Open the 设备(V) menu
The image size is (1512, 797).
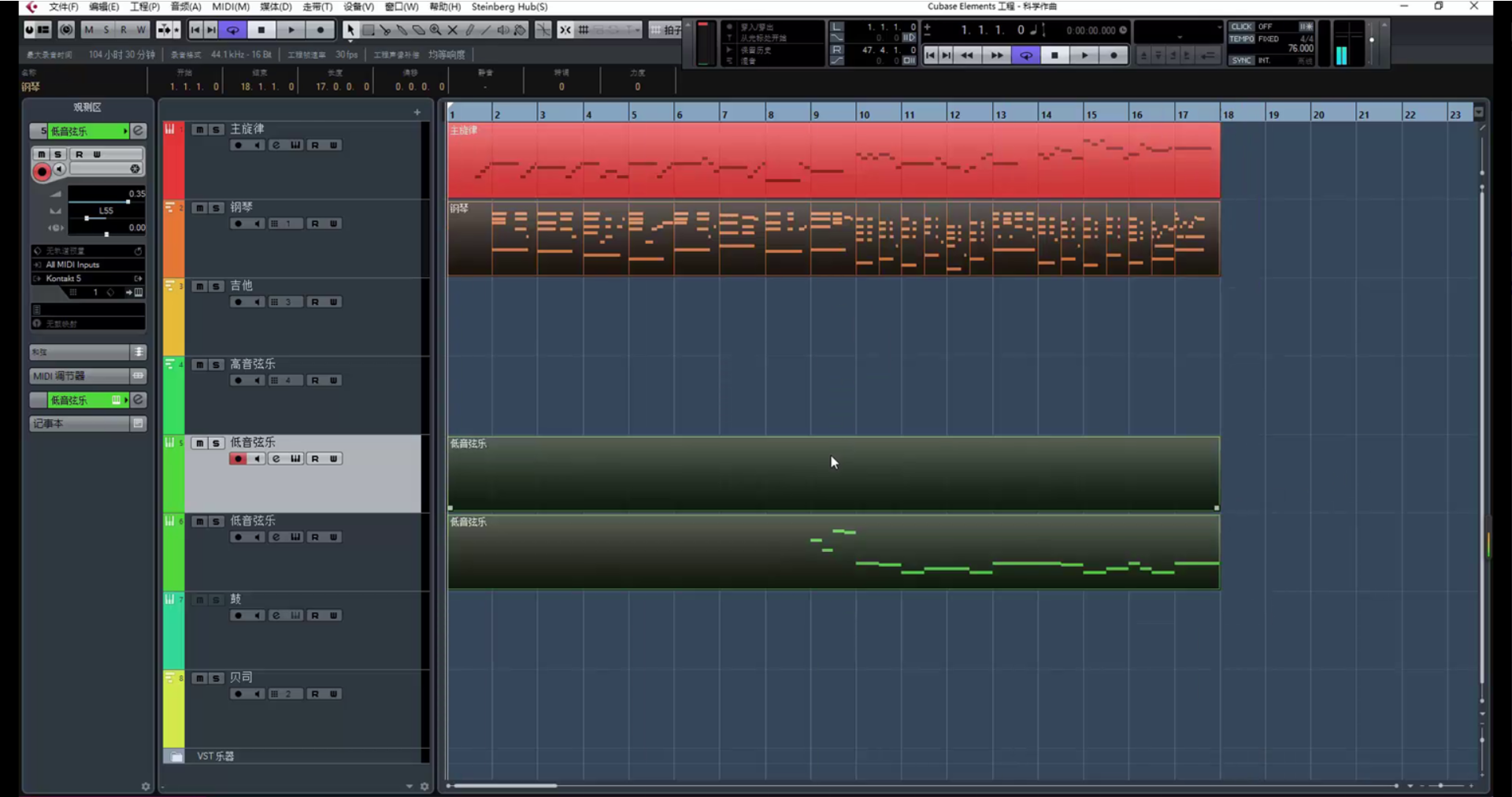[x=358, y=6]
